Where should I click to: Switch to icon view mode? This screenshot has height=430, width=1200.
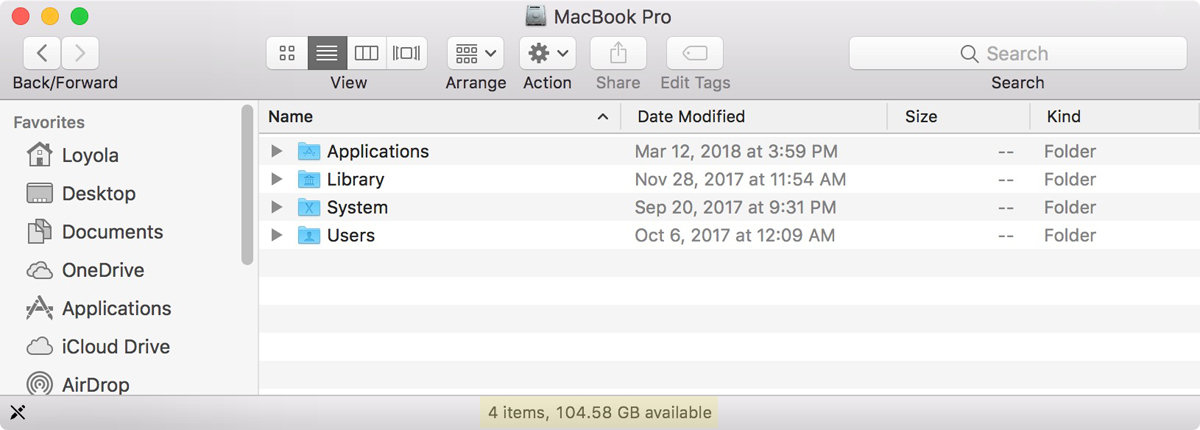click(287, 53)
